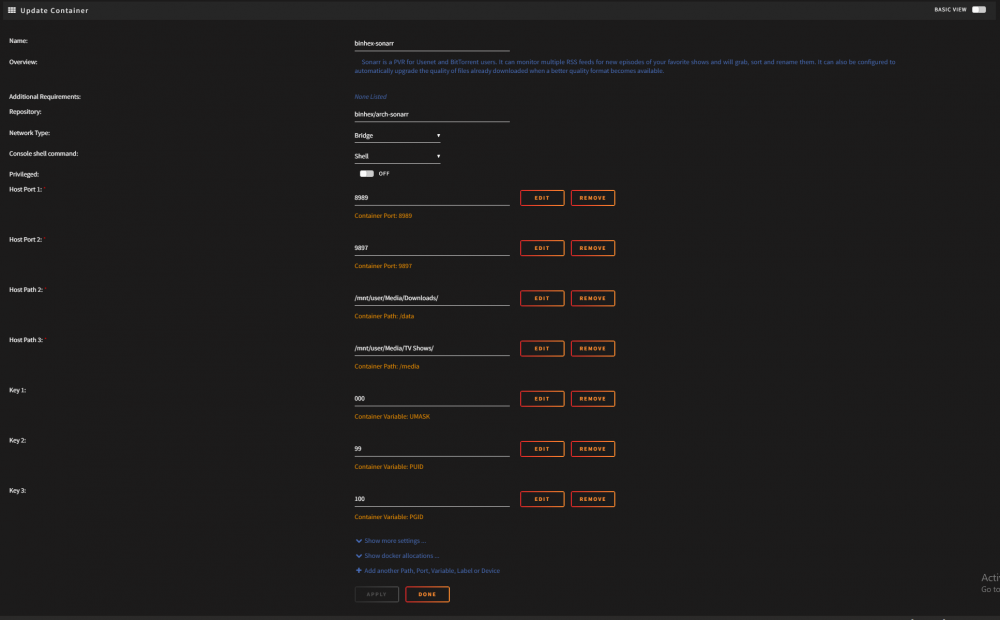Focus the Name field binhex-sonarr
1000x620 pixels.
coord(432,43)
